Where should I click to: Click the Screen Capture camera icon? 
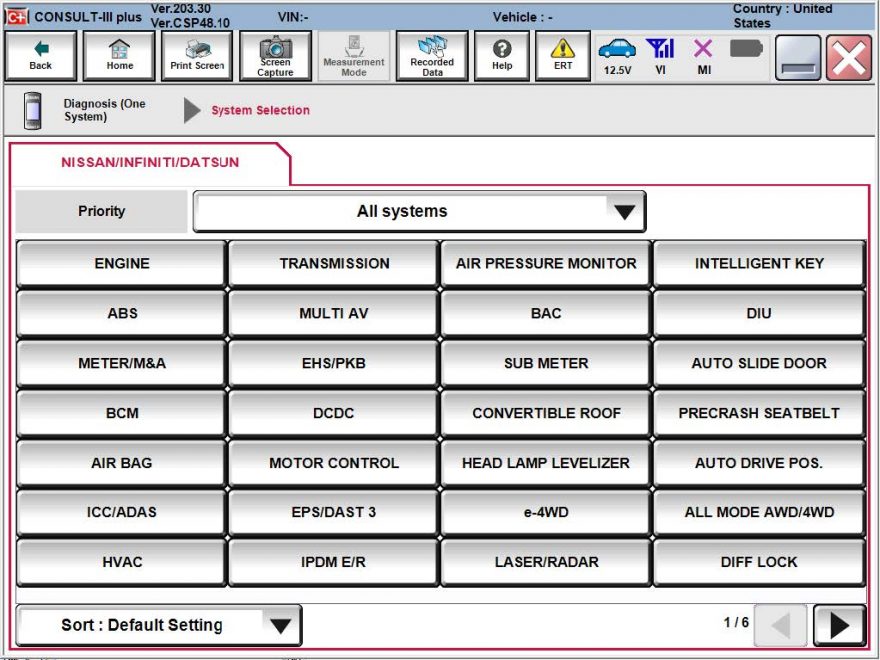(275, 55)
